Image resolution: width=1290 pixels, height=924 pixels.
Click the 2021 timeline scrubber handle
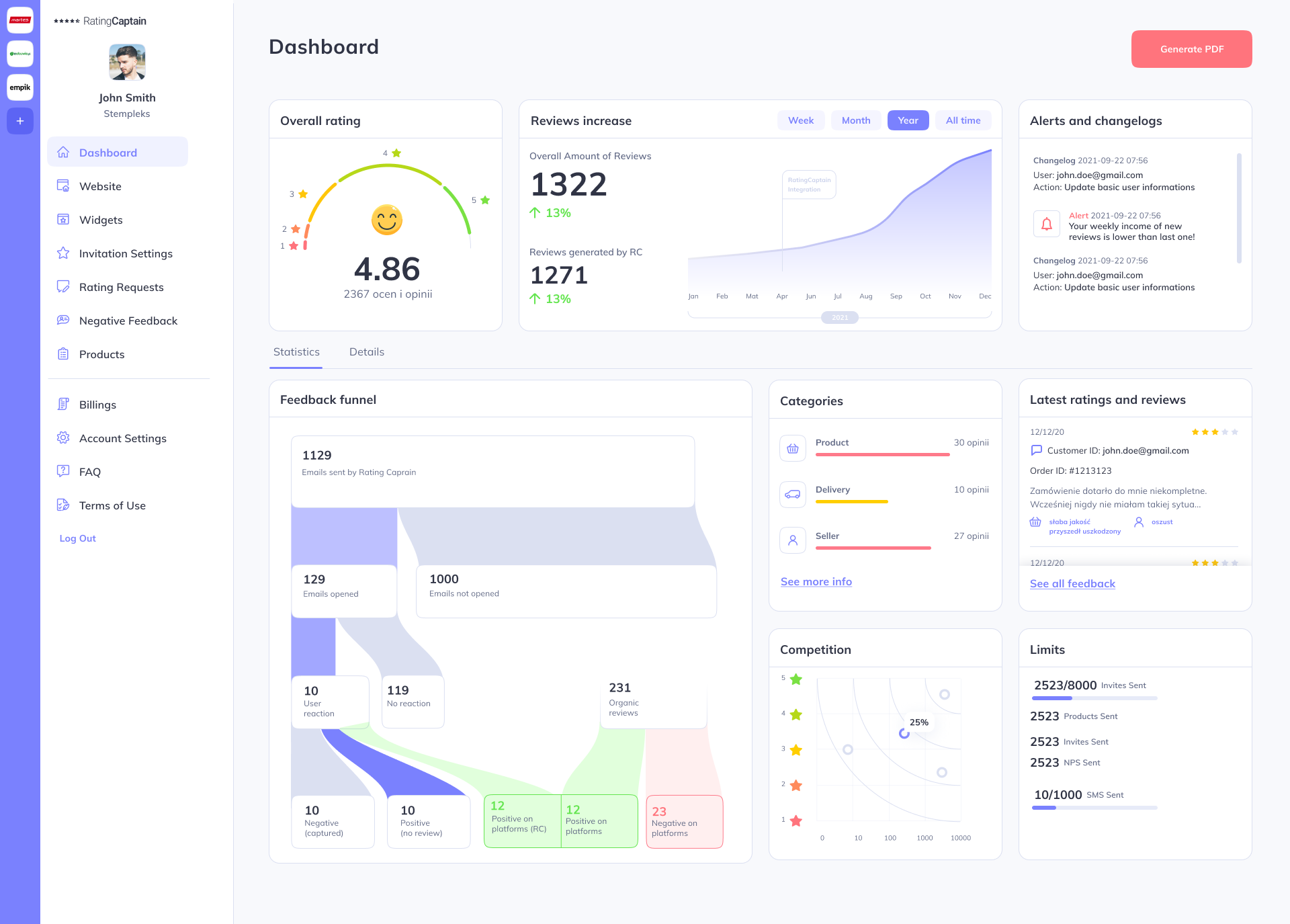pos(840,318)
